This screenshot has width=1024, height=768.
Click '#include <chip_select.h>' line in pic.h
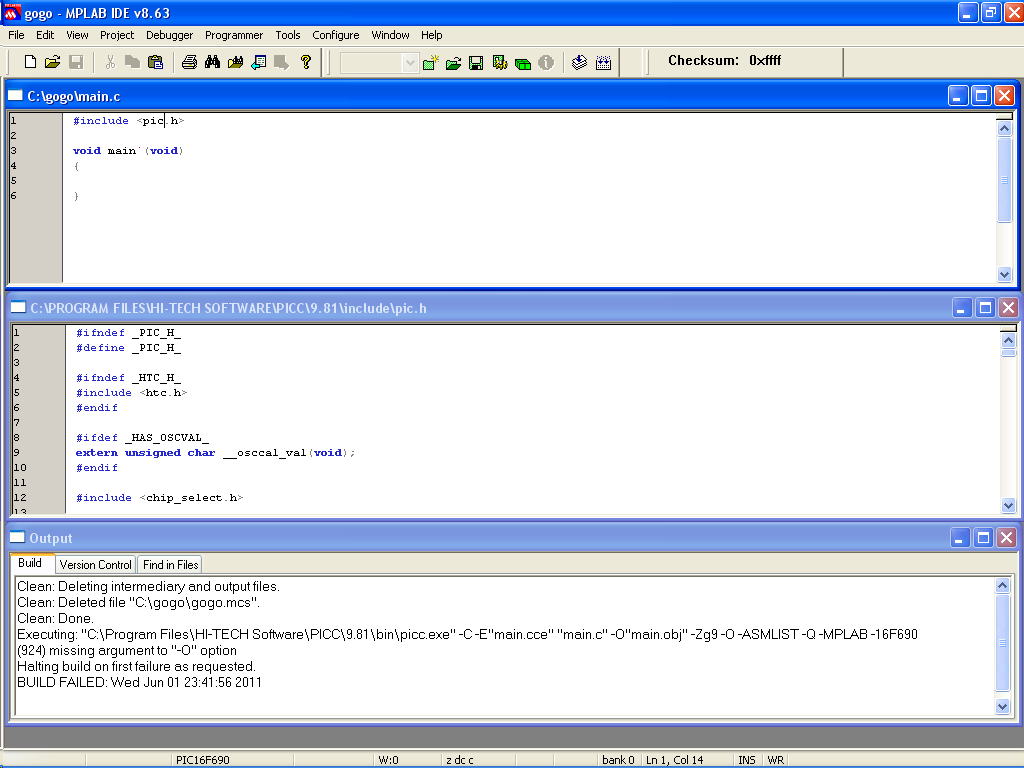[159, 498]
